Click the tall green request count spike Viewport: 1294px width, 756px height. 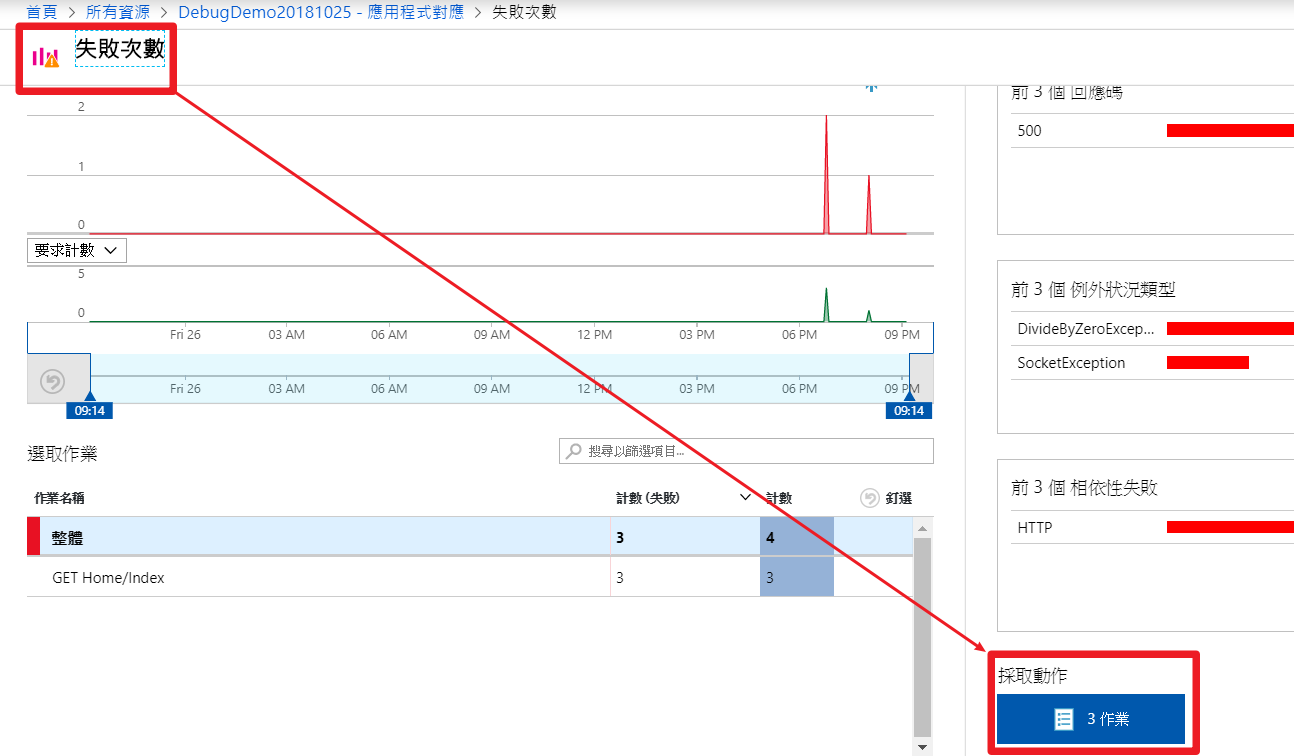coord(826,304)
